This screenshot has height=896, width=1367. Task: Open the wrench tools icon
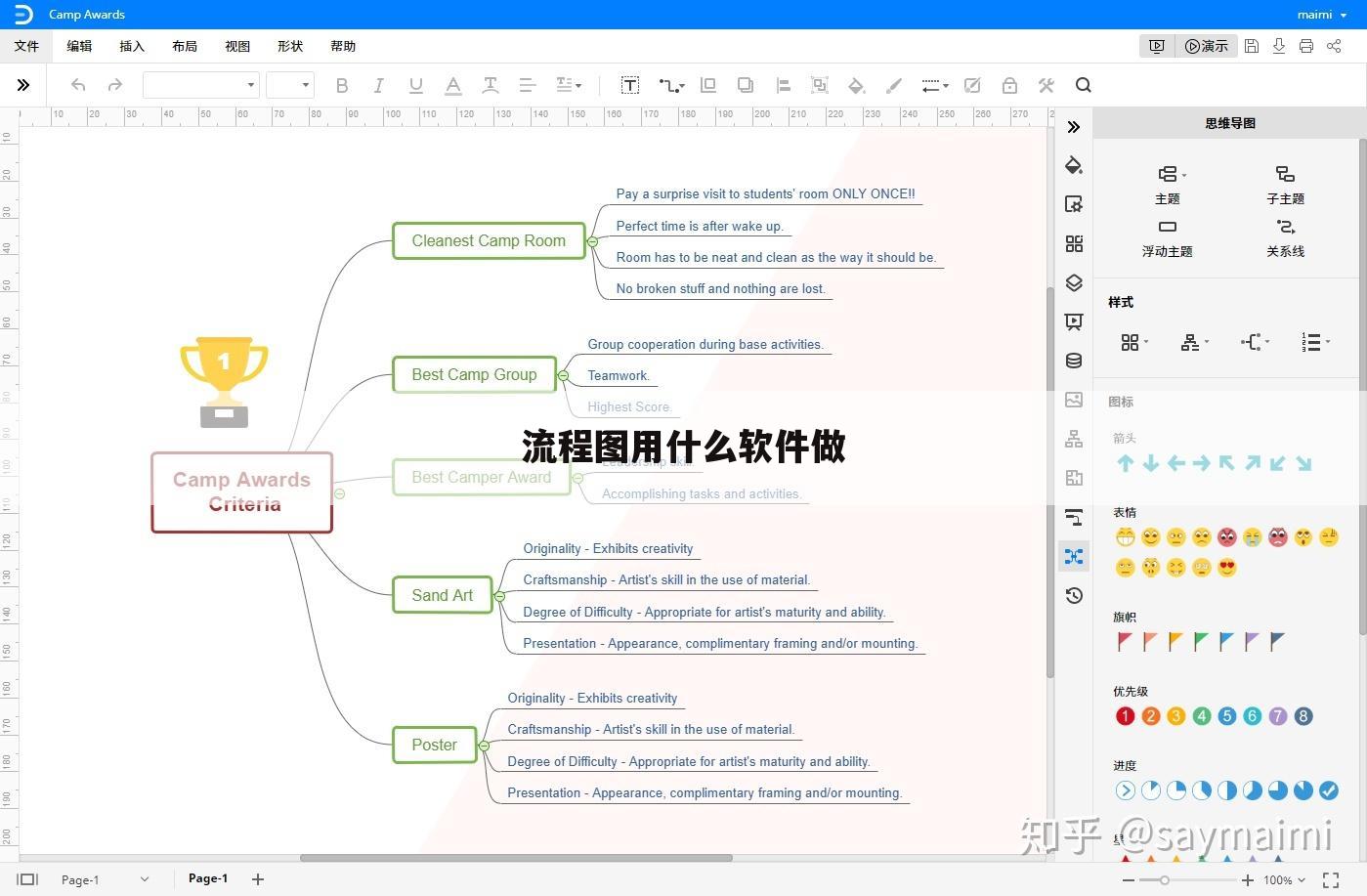tap(1047, 85)
